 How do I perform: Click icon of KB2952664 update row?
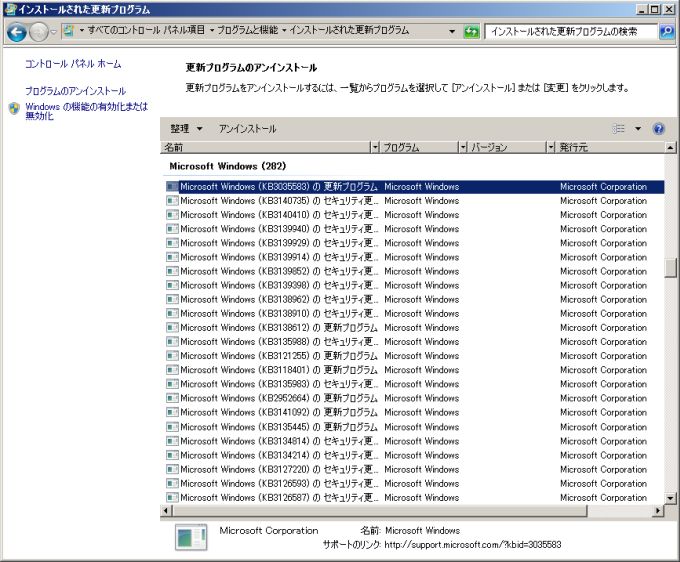click(173, 398)
